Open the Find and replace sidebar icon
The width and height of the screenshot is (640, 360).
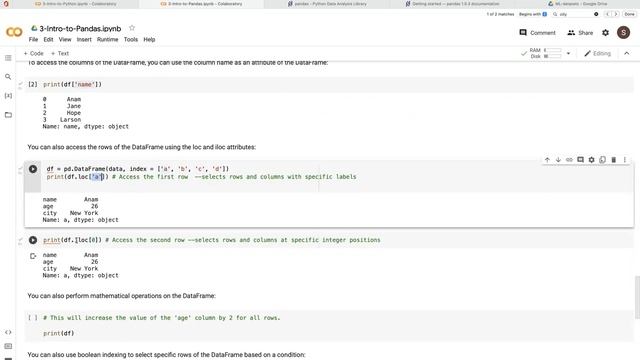pyautogui.click(x=8, y=77)
